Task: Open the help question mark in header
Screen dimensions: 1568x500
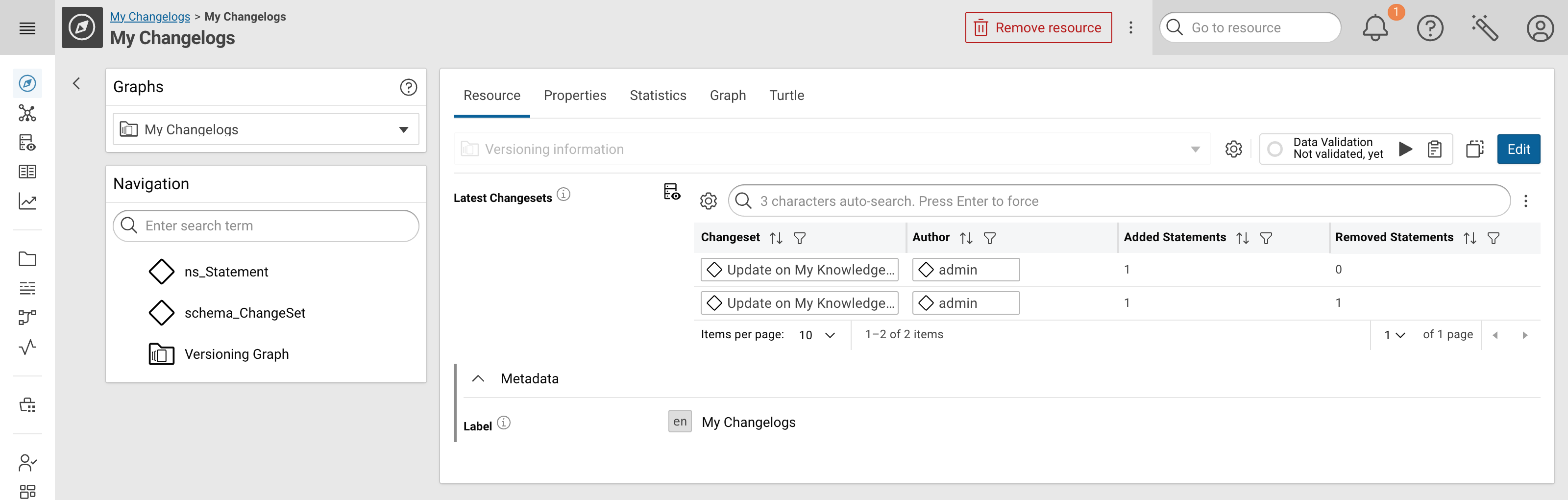Action: (1430, 28)
